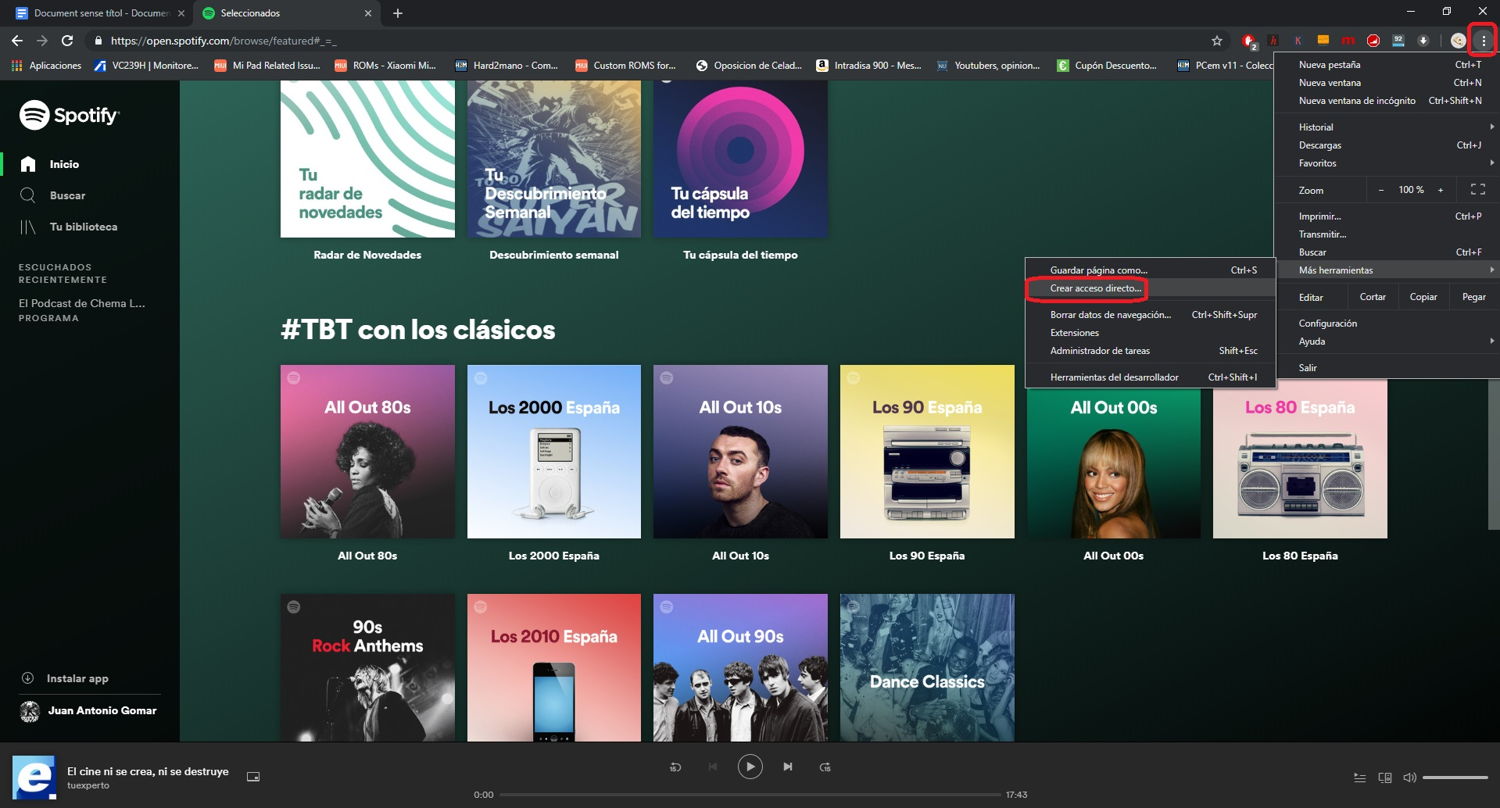1500x808 pixels.
Task: Close the Seleccionados tab
Action: point(368,13)
